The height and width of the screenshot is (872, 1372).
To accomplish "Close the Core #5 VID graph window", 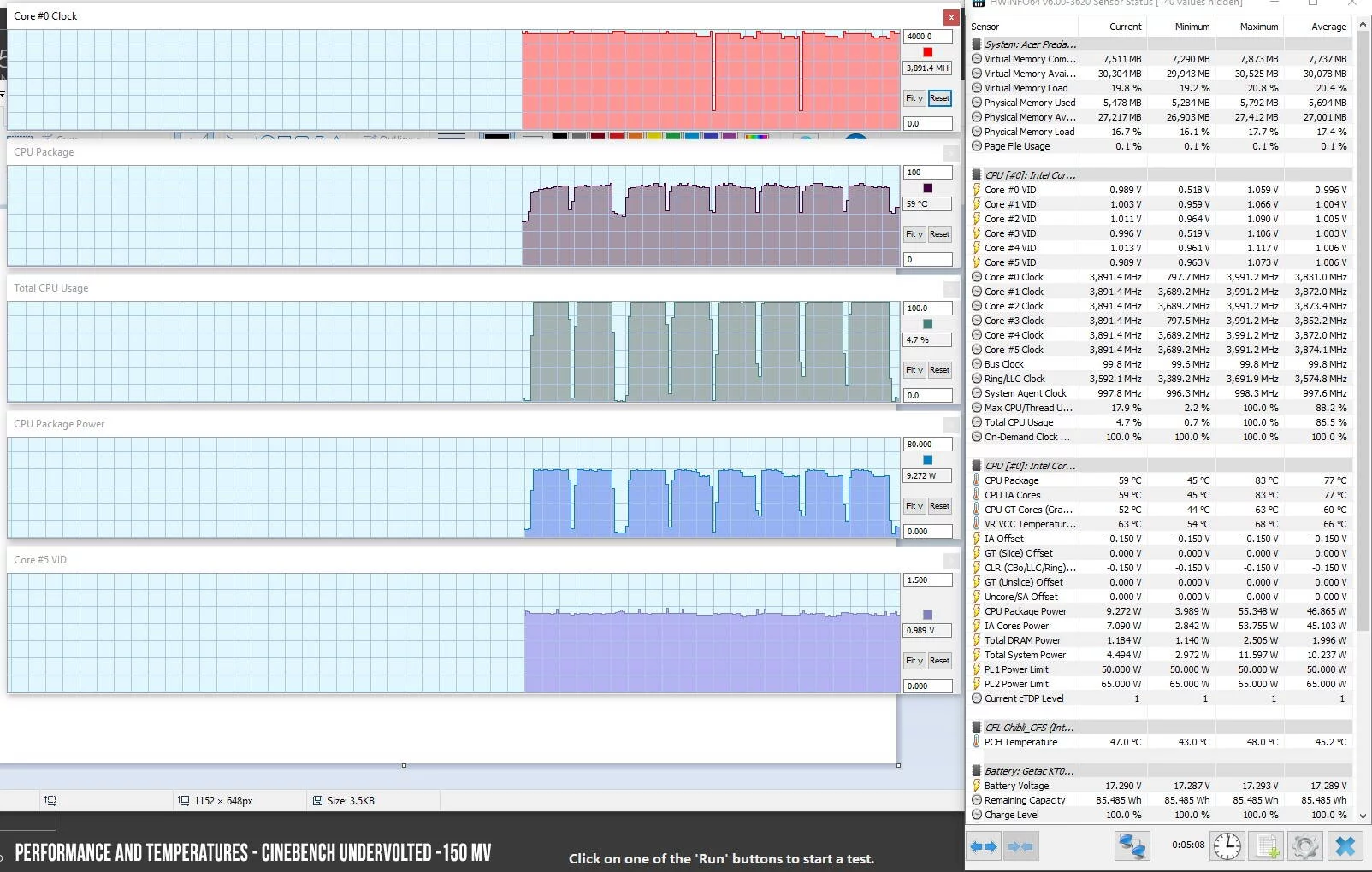I will click(951, 561).
